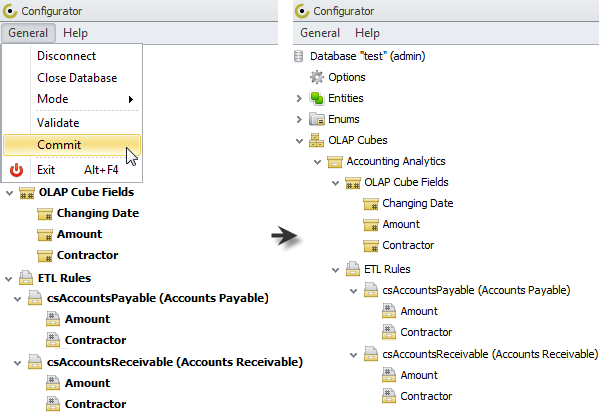
Task: Click the database icon beside Database "test"
Action: pyautogui.click(x=299, y=56)
